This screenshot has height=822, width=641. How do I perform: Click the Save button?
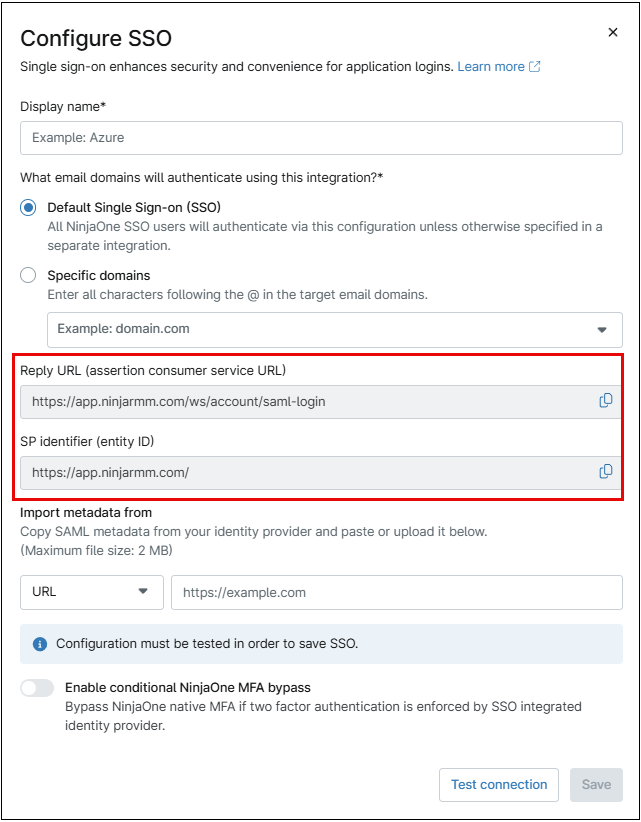(x=596, y=785)
